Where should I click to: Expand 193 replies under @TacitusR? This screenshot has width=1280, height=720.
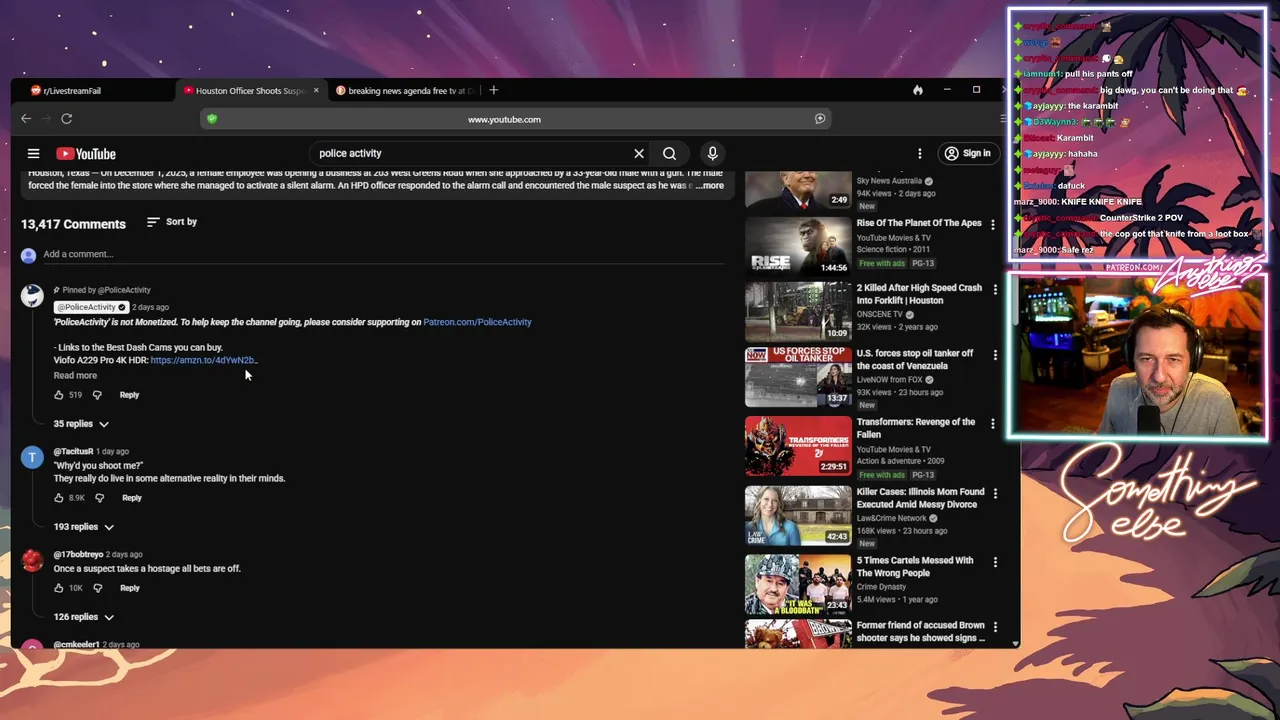tap(84, 527)
